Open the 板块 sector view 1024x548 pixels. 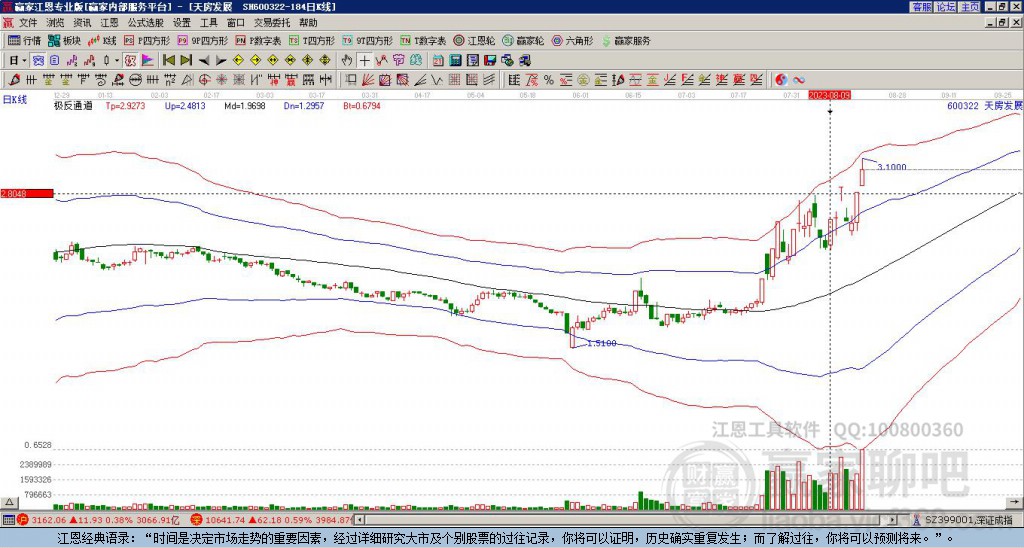[65, 40]
